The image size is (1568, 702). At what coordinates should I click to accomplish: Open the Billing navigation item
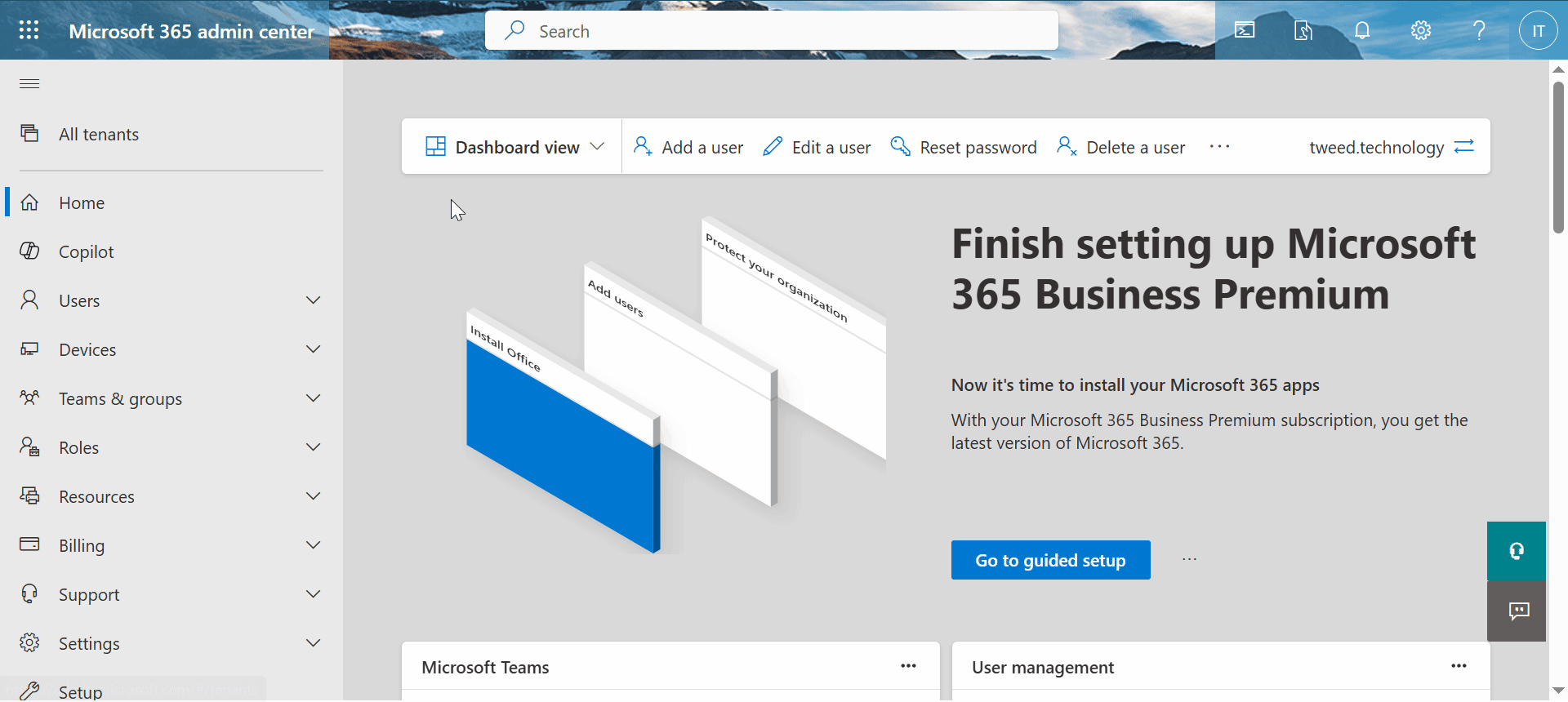tap(171, 545)
